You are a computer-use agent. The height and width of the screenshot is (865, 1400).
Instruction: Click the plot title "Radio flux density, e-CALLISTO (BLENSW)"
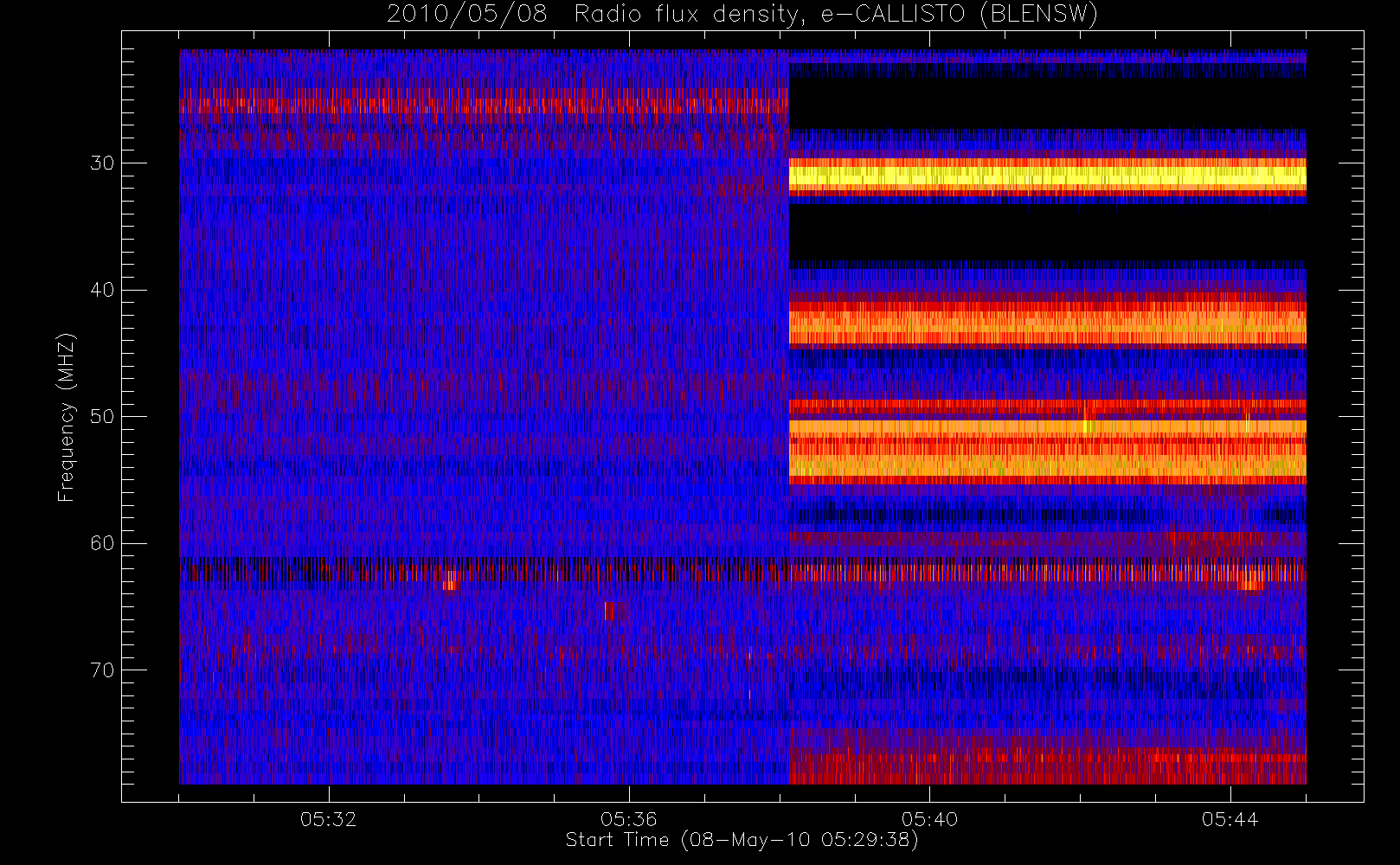pos(836,15)
